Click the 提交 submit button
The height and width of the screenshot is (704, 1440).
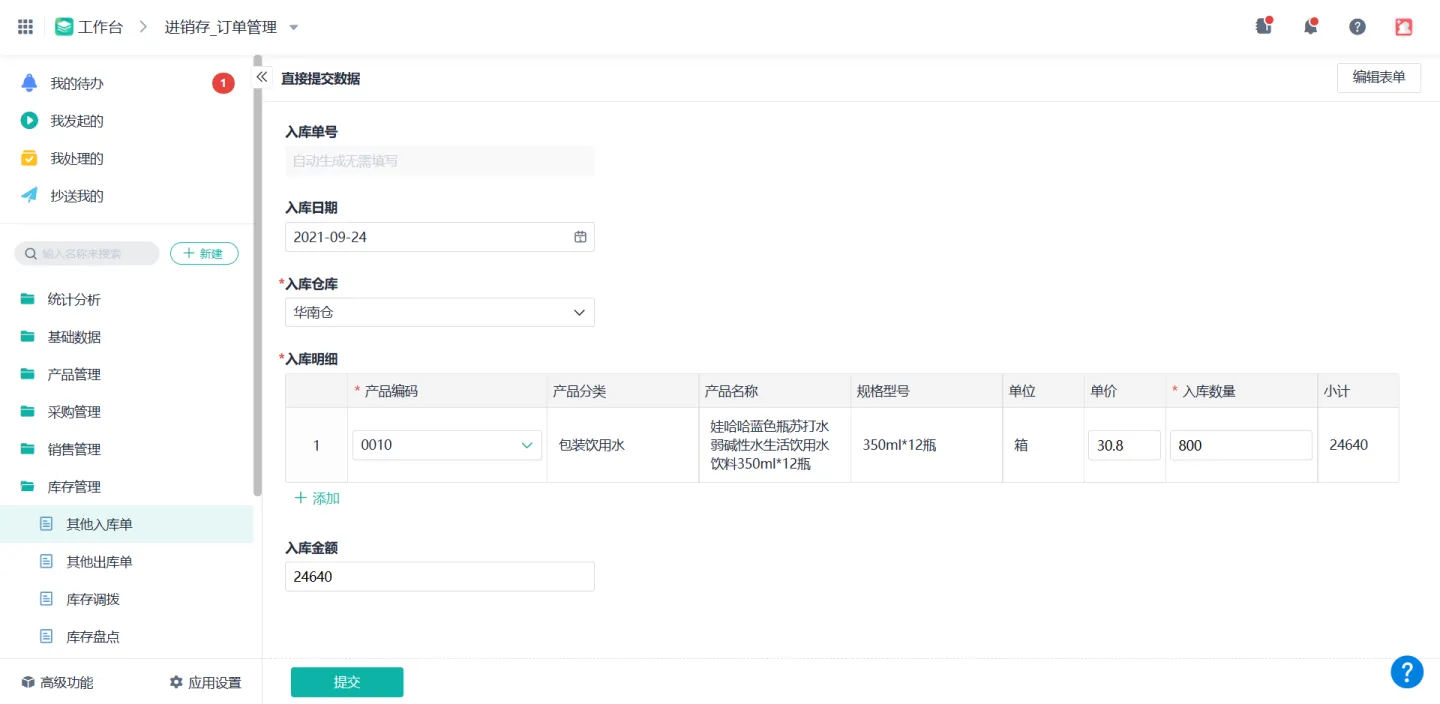pos(347,682)
